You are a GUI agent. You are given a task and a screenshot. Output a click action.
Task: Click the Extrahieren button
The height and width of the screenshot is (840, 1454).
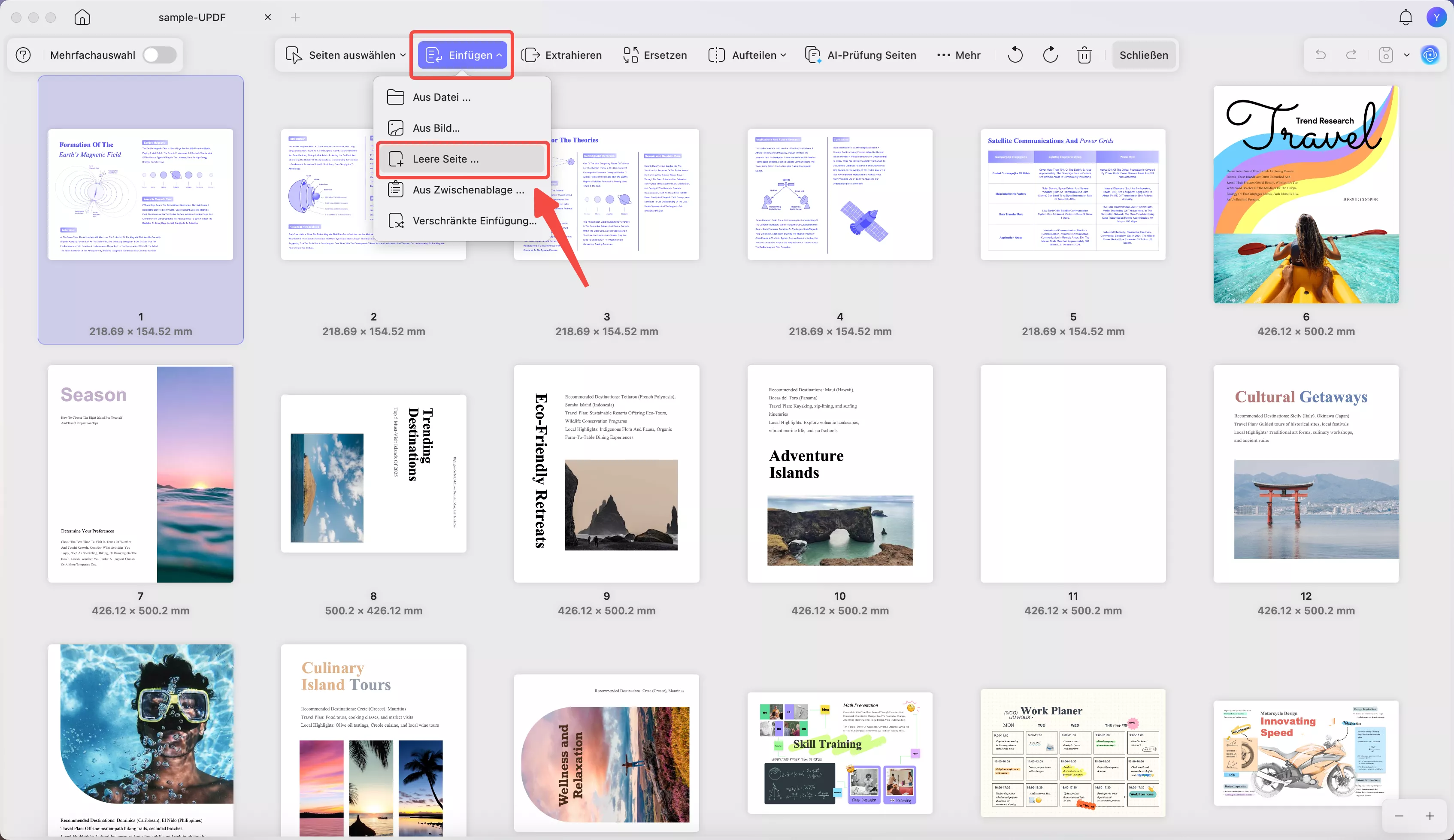(x=561, y=55)
